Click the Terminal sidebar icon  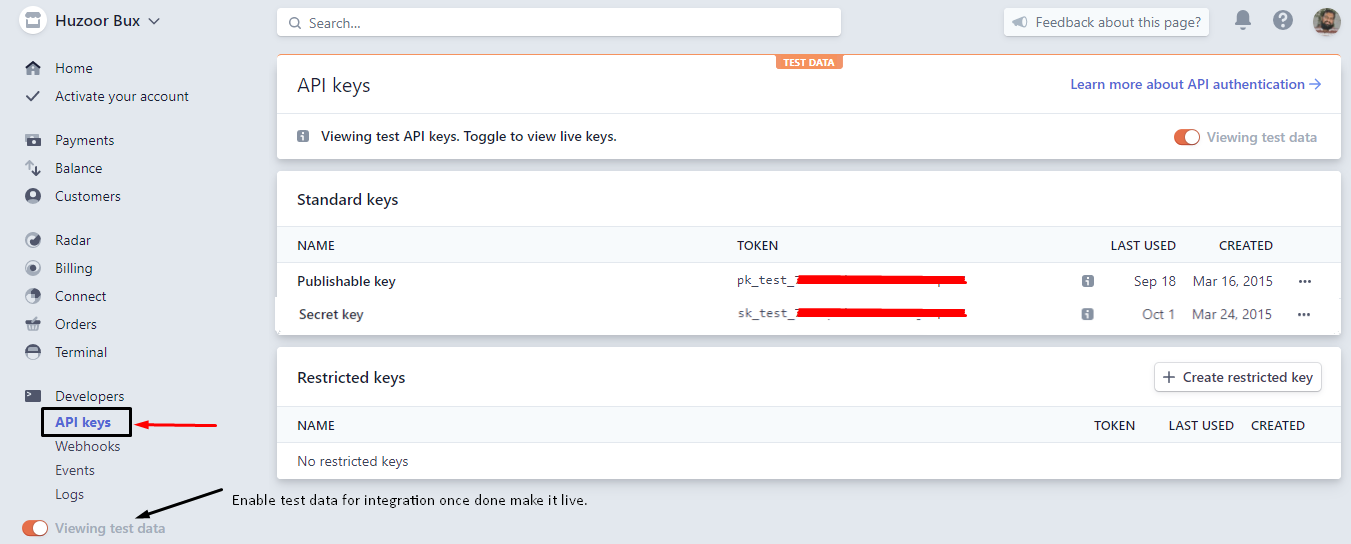(33, 352)
